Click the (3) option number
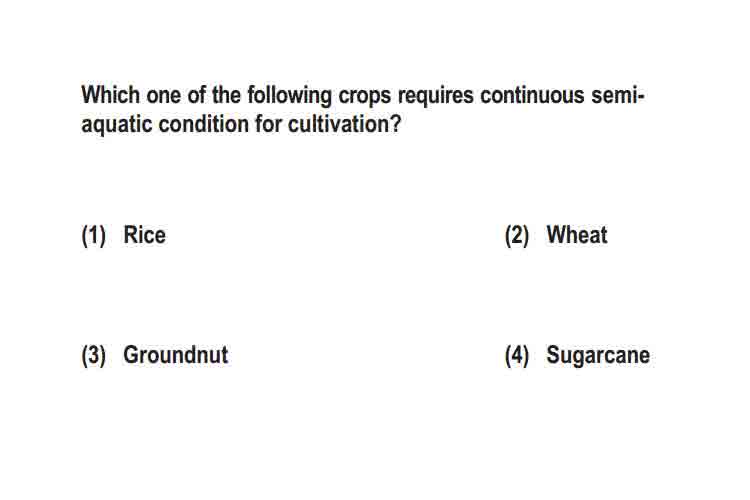The height and width of the screenshot is (500, 750). click(94, 356)
